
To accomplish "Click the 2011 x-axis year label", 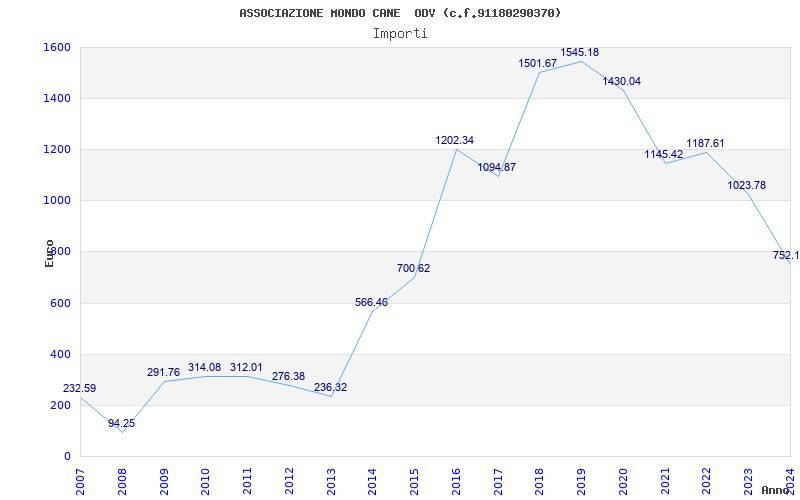I will pos(247,480).
